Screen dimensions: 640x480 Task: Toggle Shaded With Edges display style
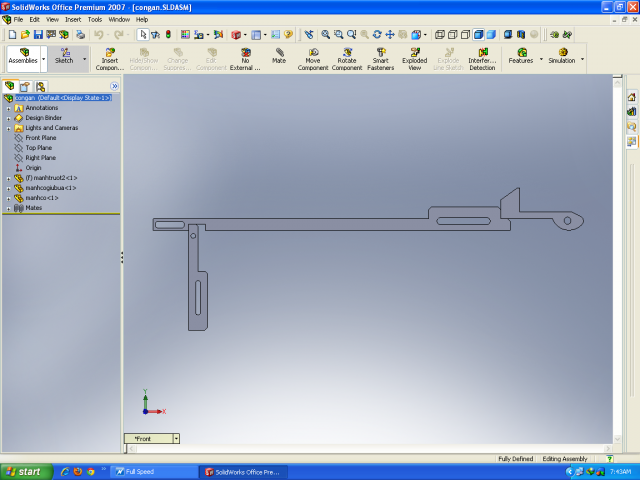pyautogui.click(x=478, y=35)
